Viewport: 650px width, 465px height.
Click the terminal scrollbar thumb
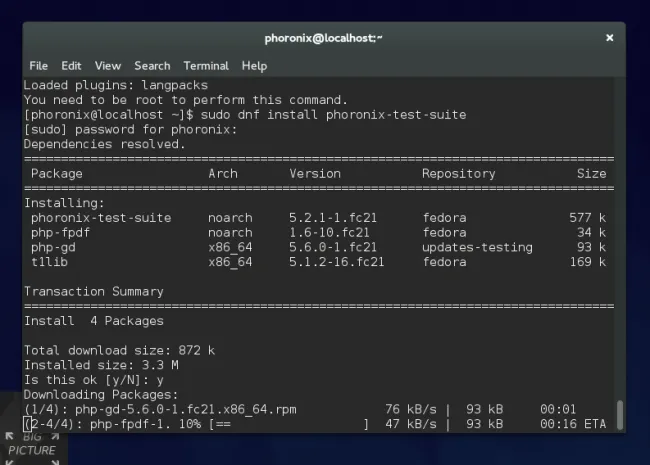tap(620, 415)
